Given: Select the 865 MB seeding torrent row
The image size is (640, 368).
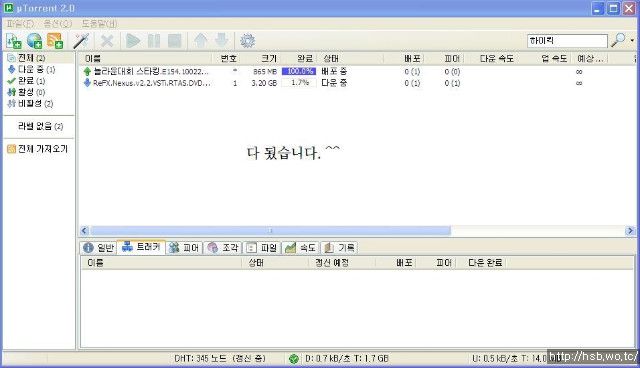Looking at the screenshot, I should click(x=357, y=71).
